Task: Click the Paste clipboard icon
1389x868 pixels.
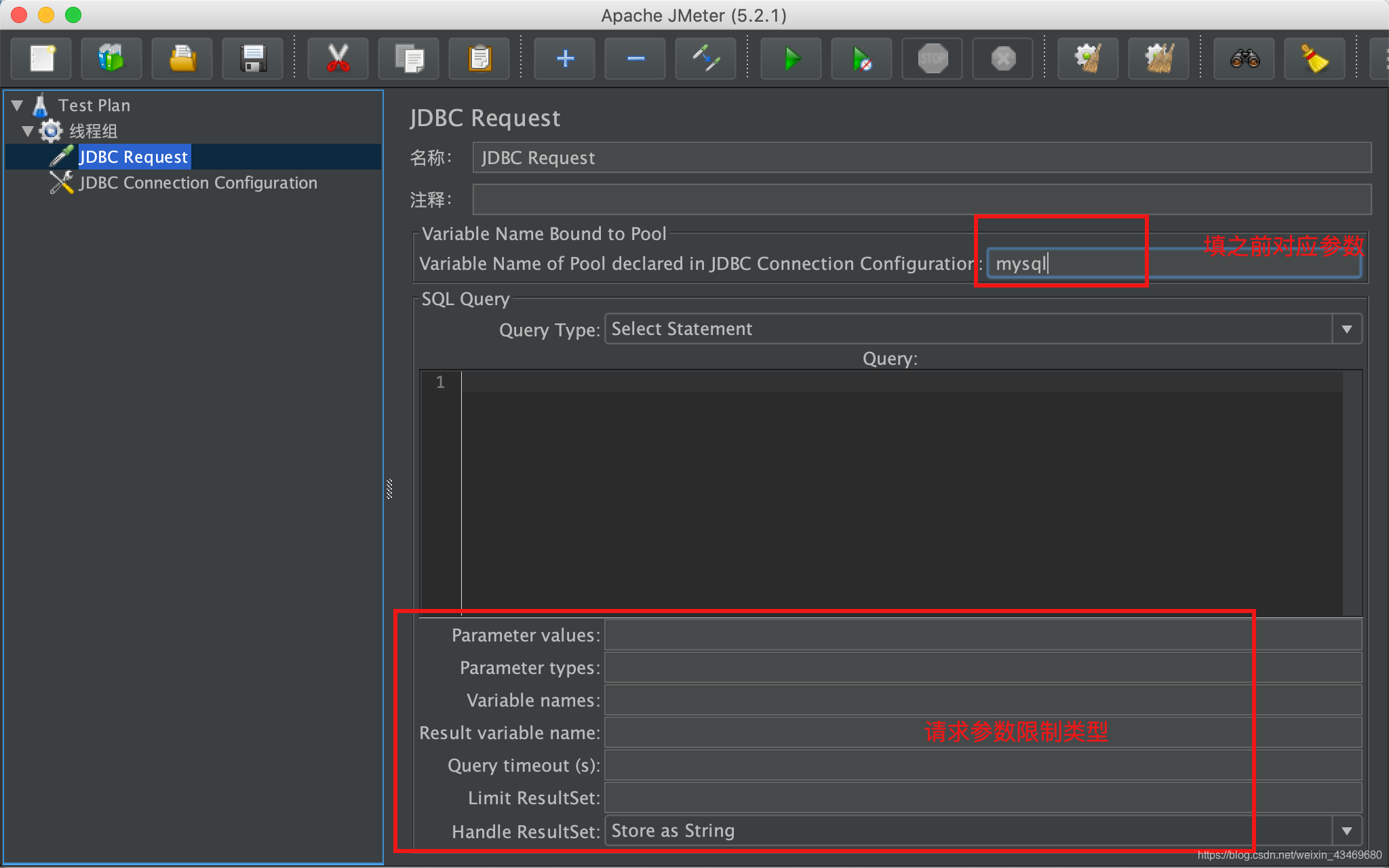Action: (480, 59)
